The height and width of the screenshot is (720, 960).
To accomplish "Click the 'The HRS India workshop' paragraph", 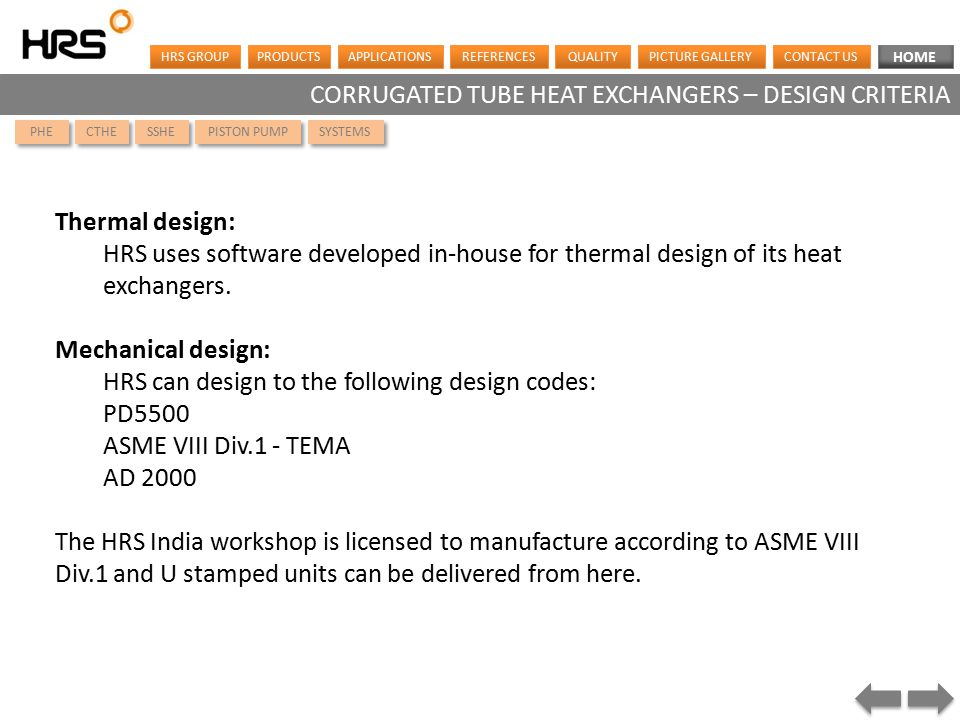I will [x=457, y=558].
